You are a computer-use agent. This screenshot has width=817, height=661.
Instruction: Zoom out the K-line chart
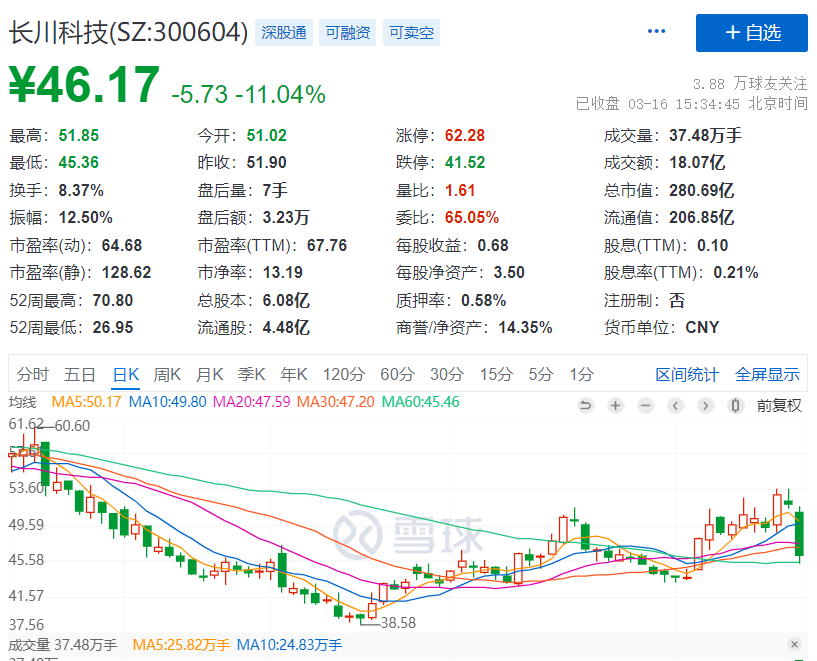[x=646, y=405]
